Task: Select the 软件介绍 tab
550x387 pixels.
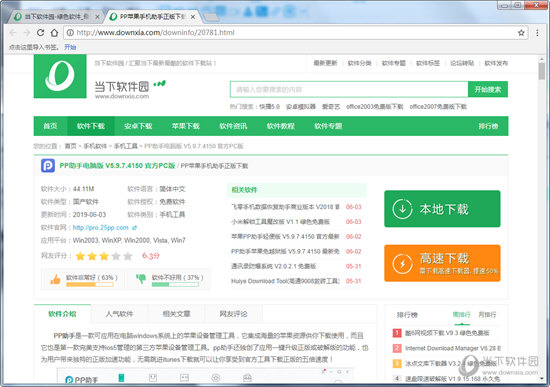Action: [x=62, y=314]
